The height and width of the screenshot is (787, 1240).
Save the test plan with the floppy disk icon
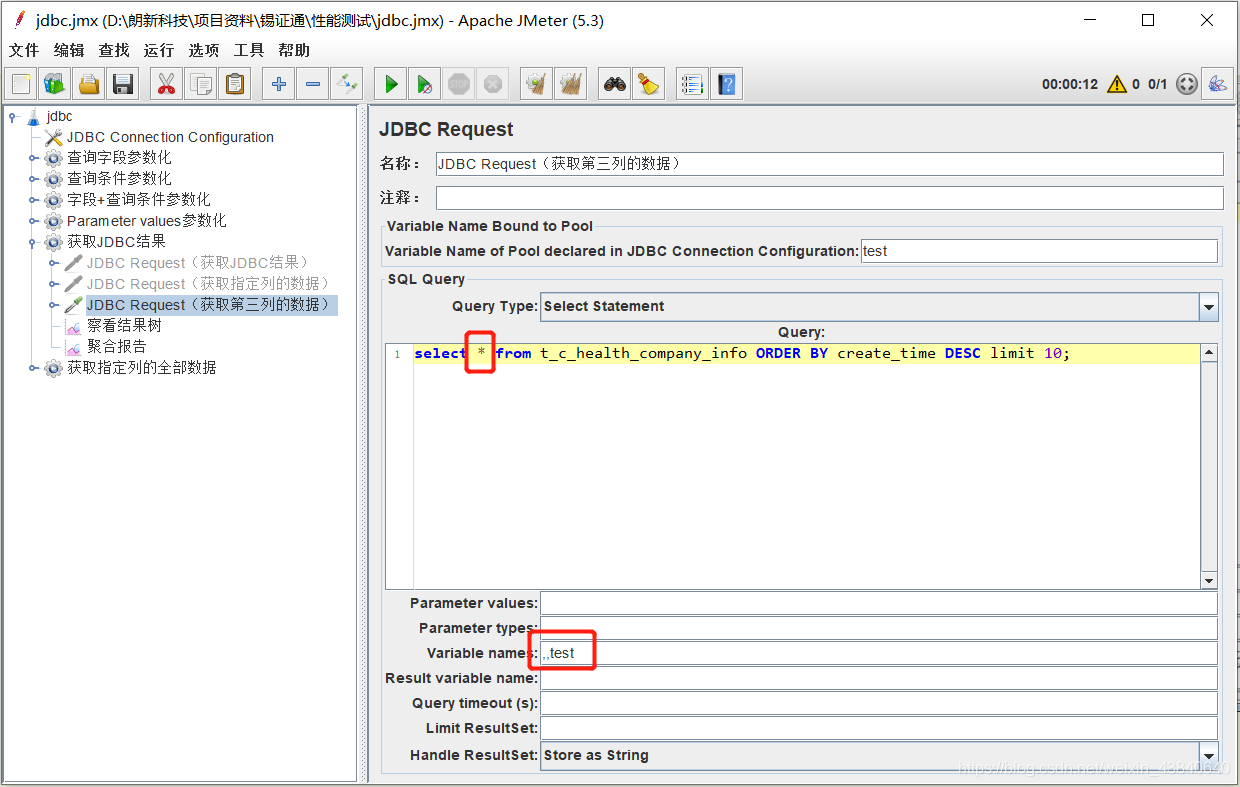click(x=122, y=84)
